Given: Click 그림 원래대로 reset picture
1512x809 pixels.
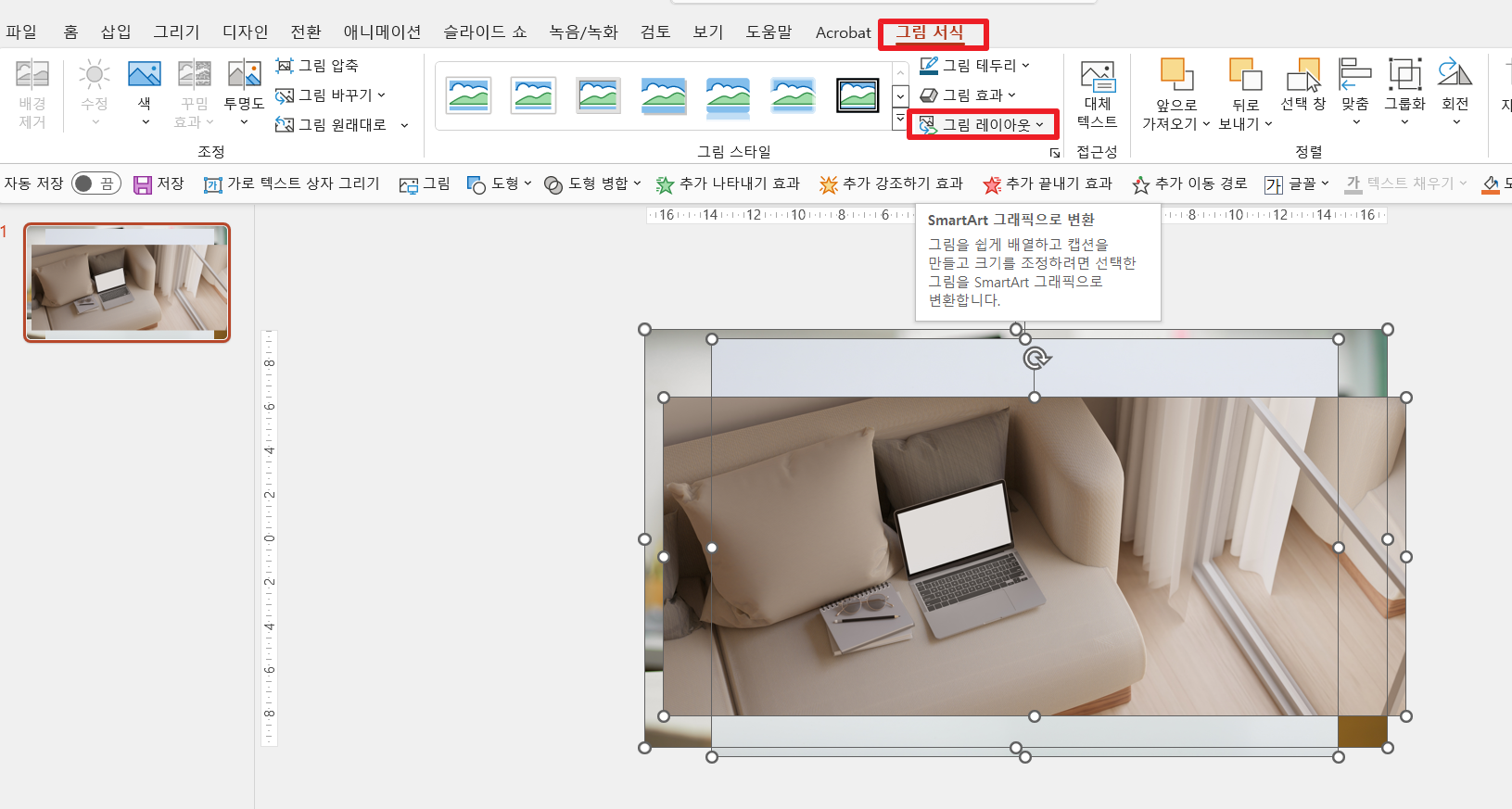Looking at the screenshot, I should (x=331, y=125).
